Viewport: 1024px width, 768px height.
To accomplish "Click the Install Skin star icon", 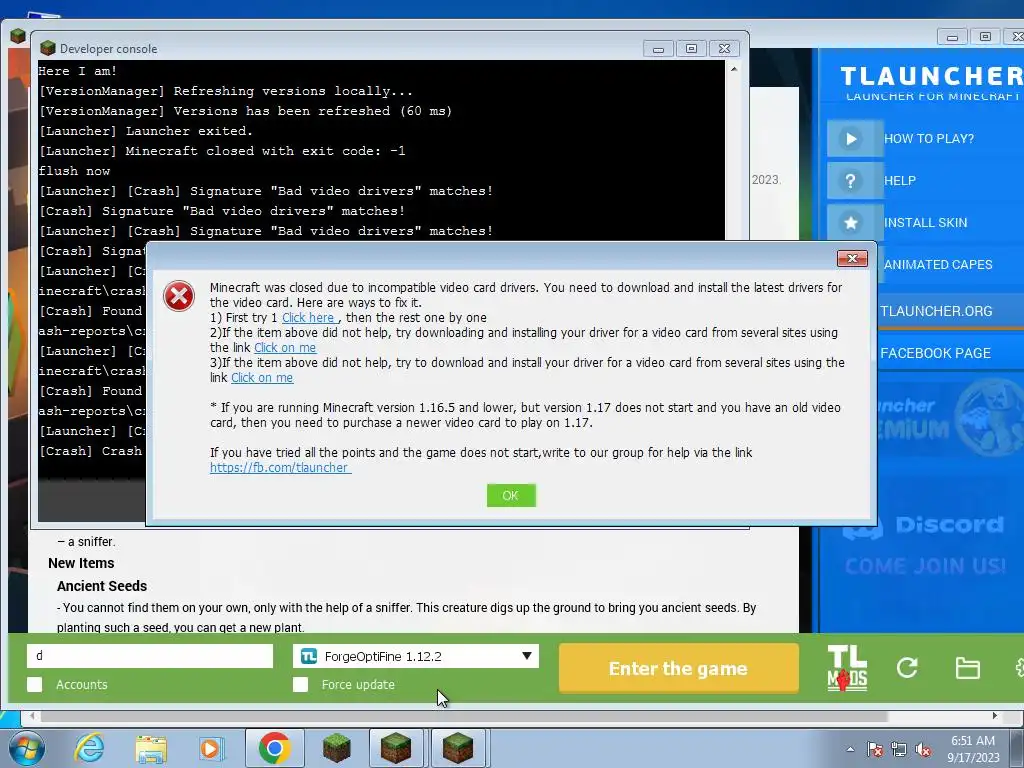I will pyautogui.click(x=852, y=223).
